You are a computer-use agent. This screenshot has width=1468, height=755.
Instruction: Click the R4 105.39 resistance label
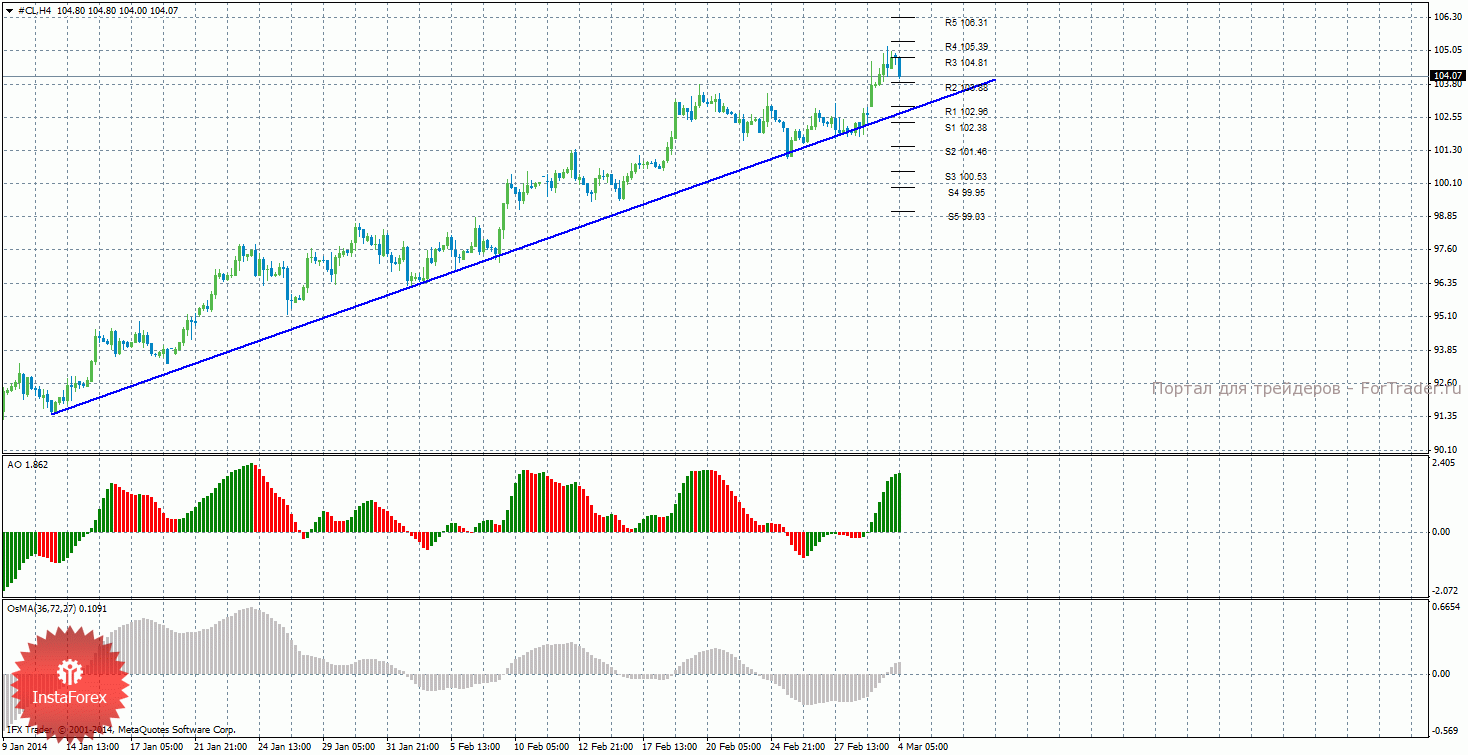point(966,47)
